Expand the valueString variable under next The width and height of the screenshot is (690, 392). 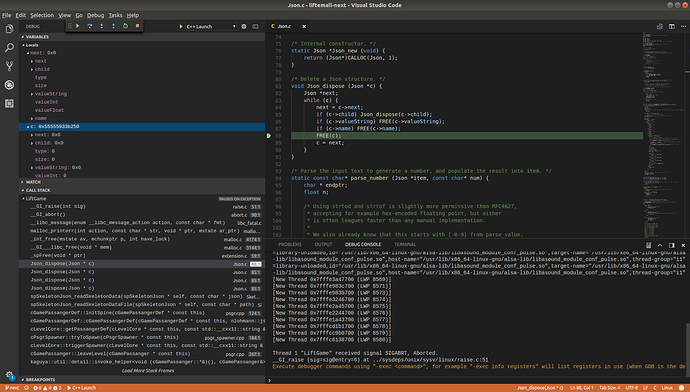point(32,94)
